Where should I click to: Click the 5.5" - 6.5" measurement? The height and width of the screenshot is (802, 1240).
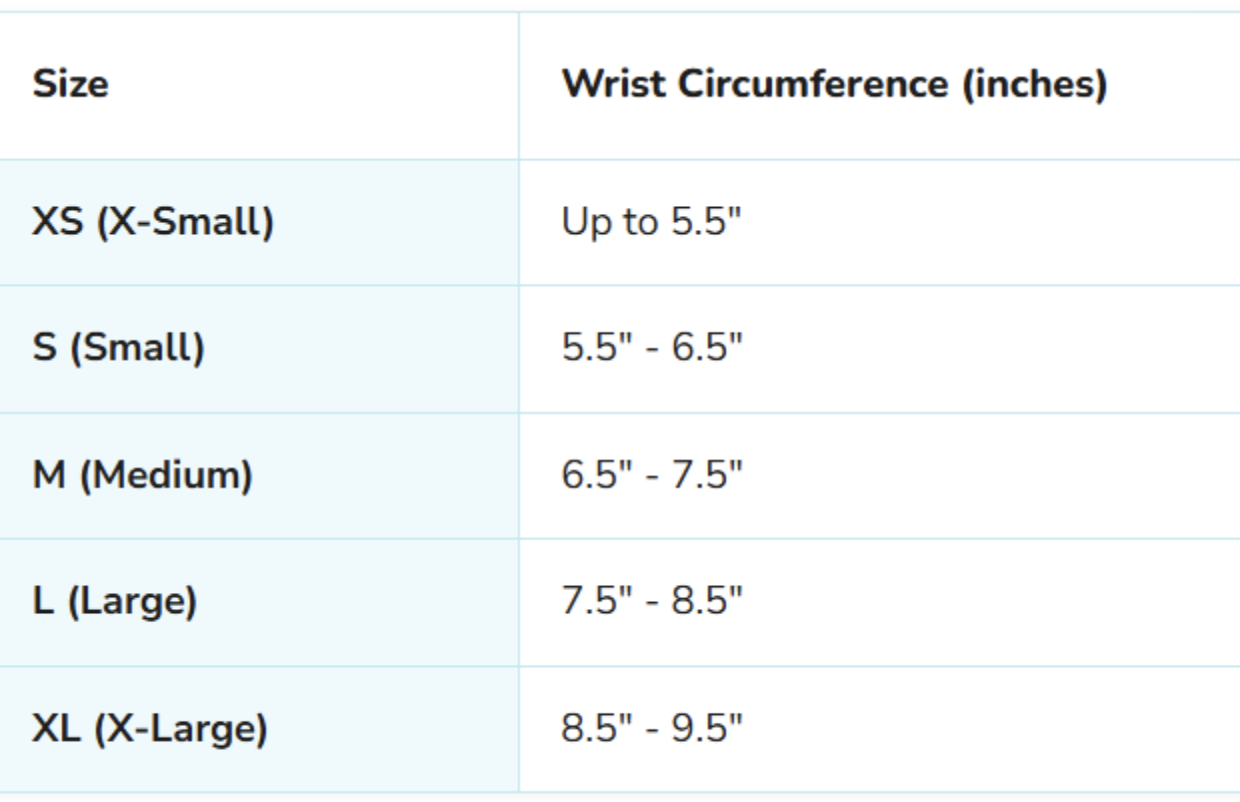[652, 349]
